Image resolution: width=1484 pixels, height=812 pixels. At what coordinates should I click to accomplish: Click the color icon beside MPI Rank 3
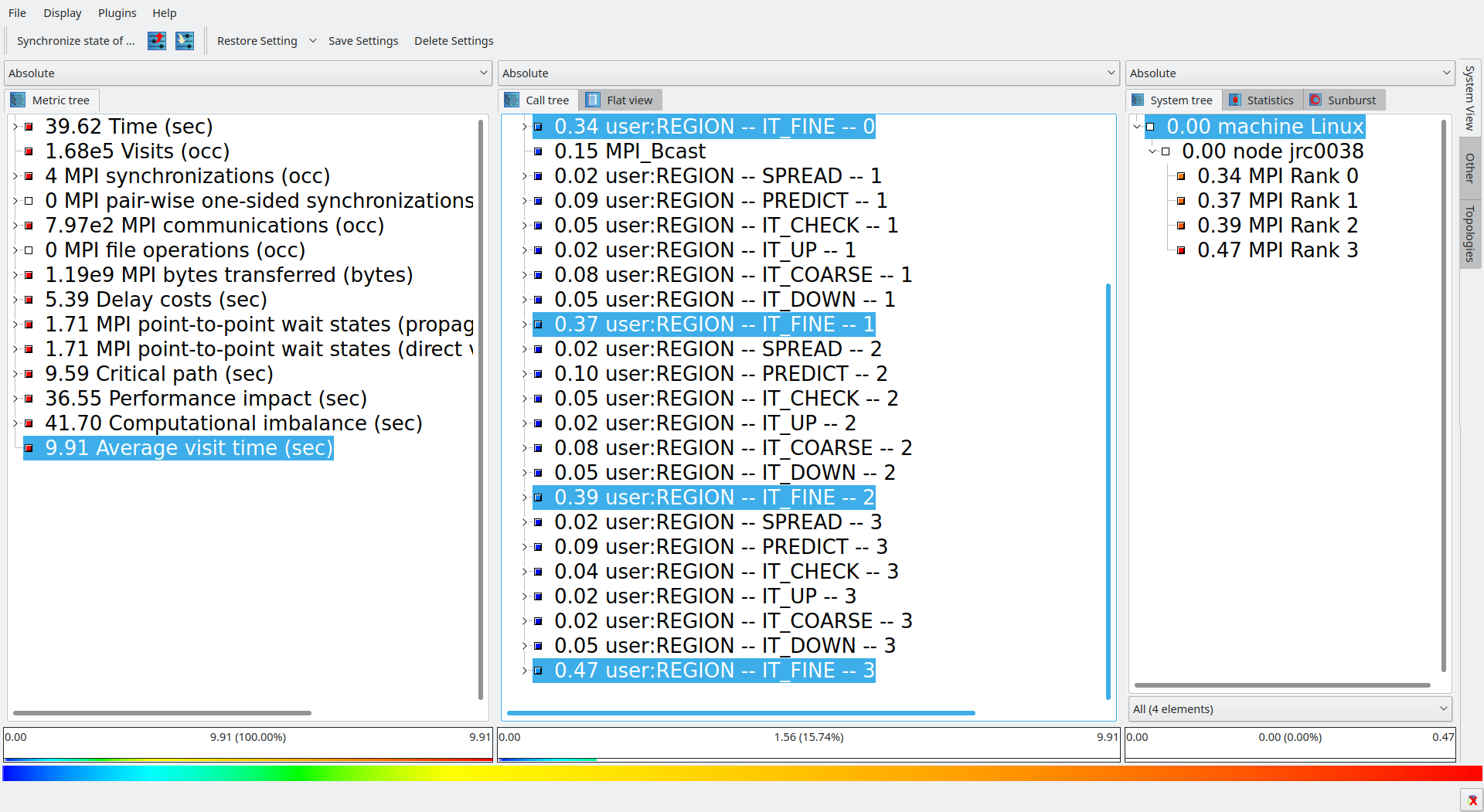(1181, 250)
